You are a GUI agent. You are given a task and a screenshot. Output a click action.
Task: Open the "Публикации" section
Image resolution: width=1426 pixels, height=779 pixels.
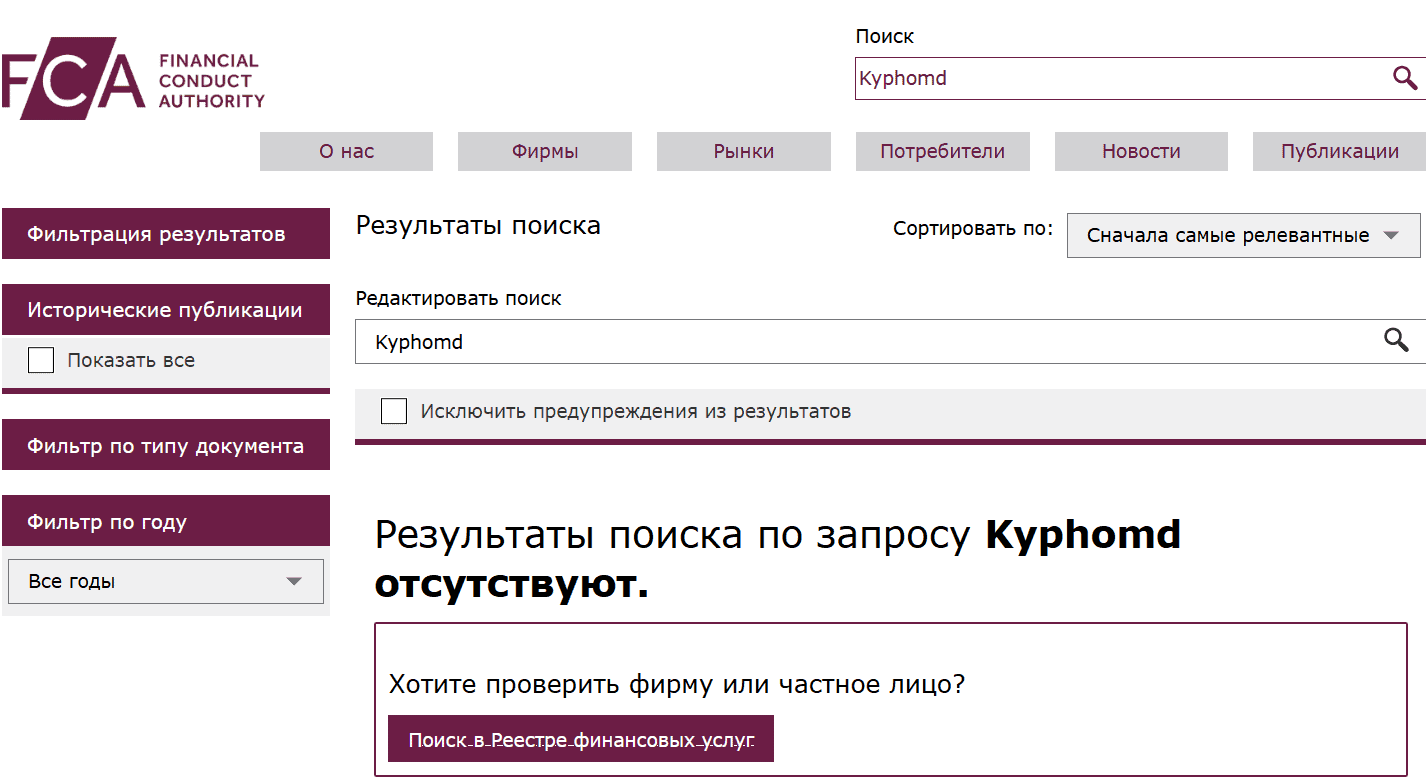[1339, 151]
